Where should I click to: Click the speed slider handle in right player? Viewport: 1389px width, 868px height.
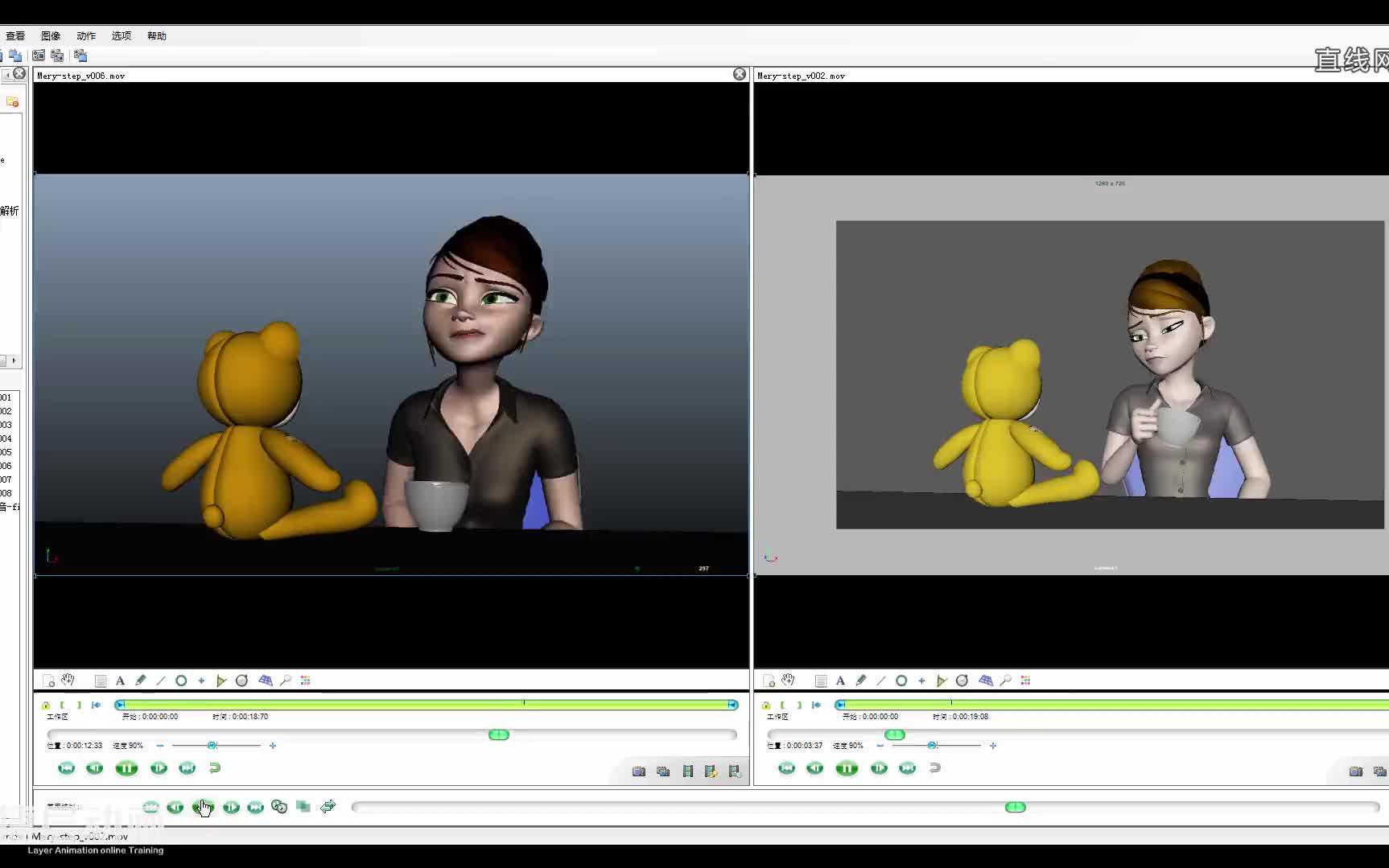(x=933, y=746)
